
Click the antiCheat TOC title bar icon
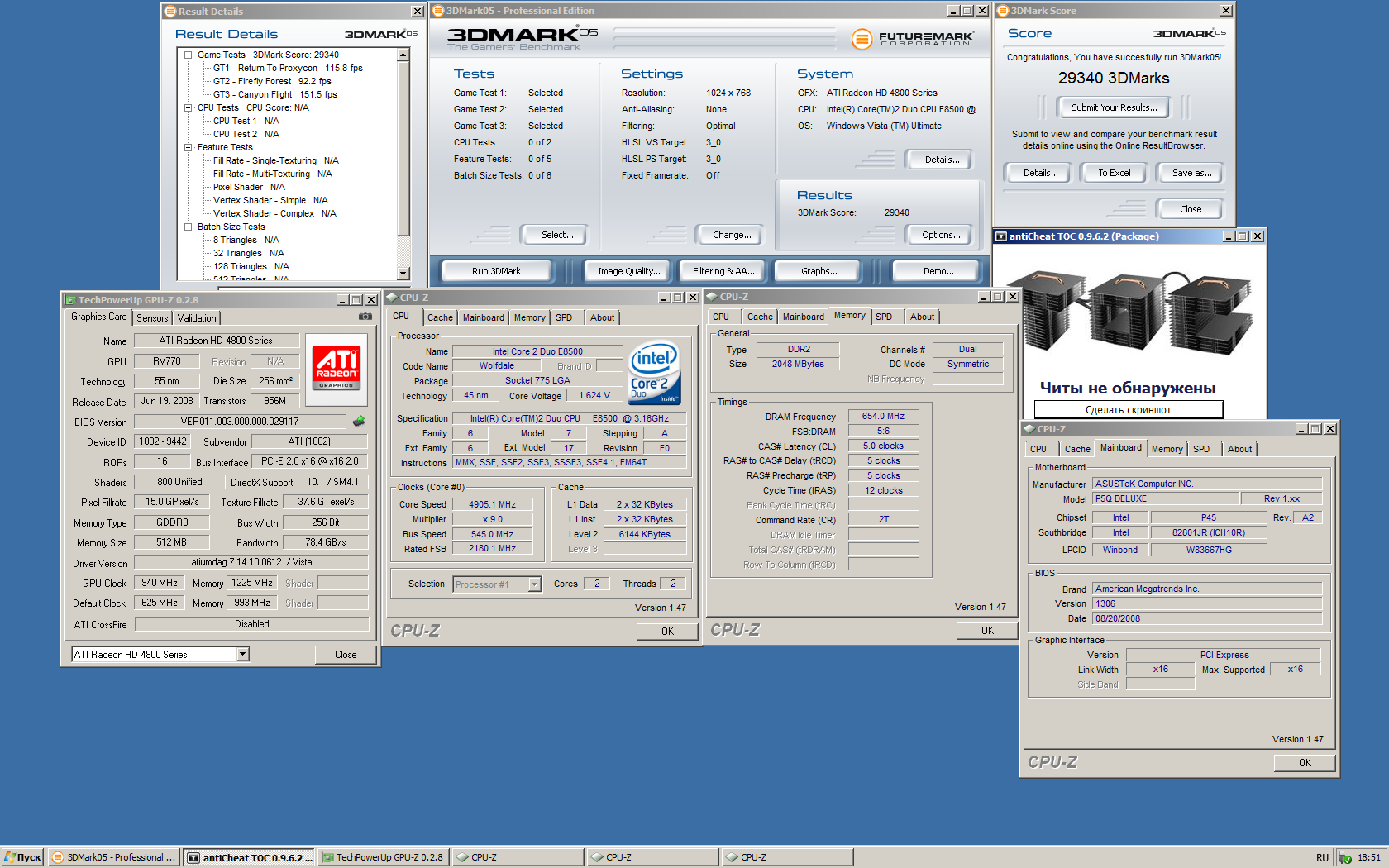click(x=1001, y=236)
